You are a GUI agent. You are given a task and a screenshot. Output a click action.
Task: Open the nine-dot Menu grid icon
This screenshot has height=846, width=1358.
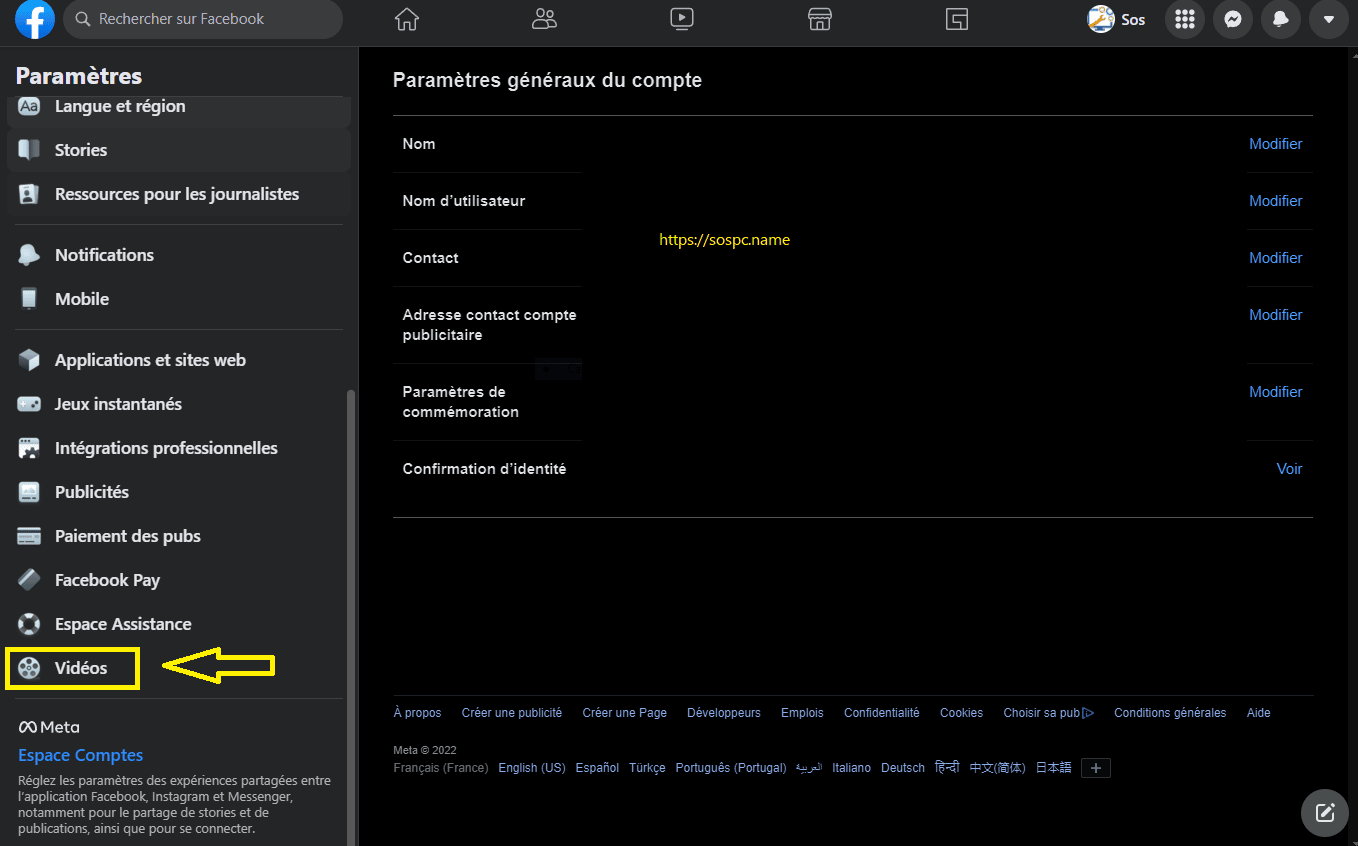(1185, 19)
